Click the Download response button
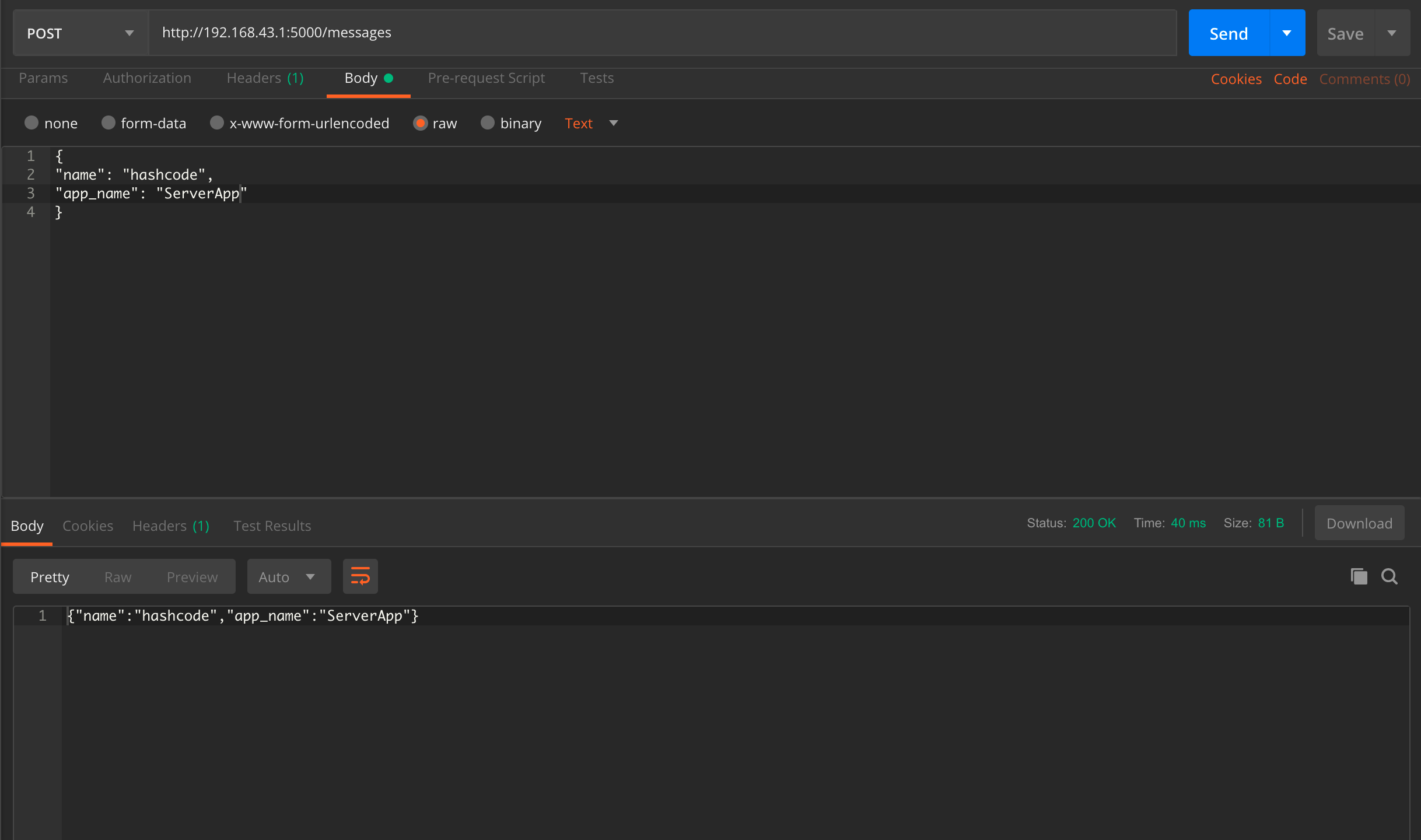 coord(1359,523)
